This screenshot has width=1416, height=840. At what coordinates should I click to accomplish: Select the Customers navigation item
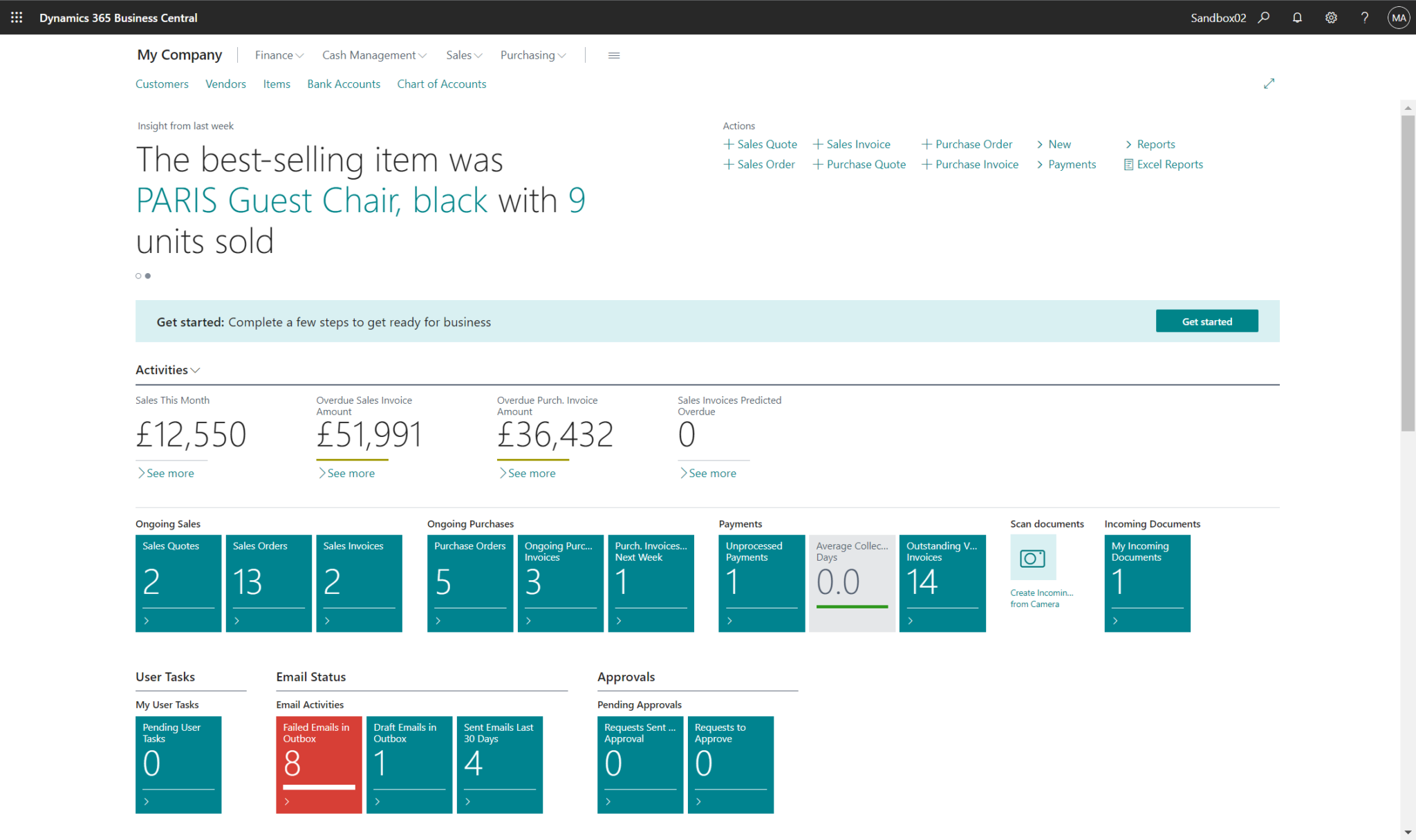click(162, 84)
